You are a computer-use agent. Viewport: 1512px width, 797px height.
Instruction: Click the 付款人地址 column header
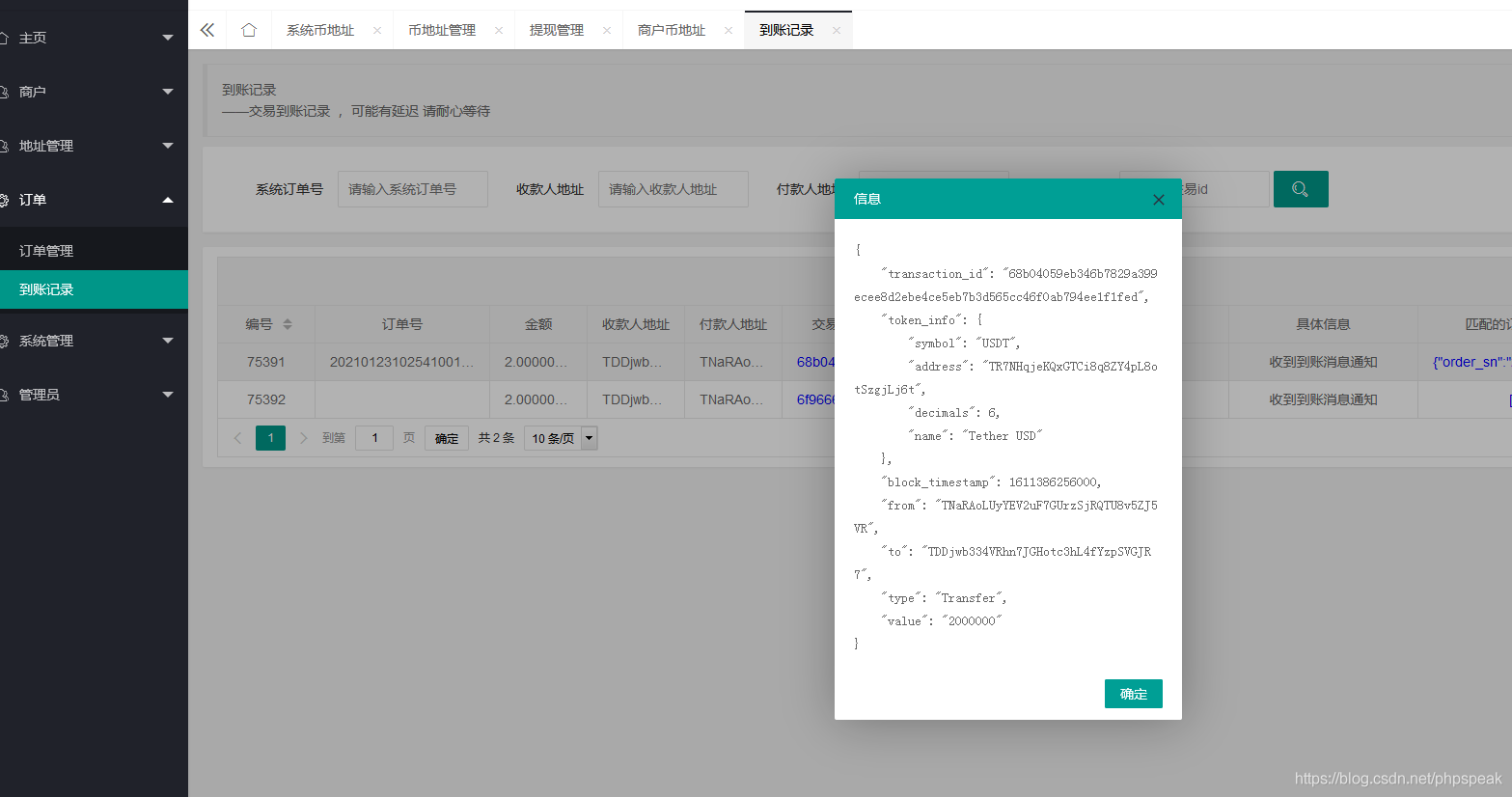click(x=733, y=324)
